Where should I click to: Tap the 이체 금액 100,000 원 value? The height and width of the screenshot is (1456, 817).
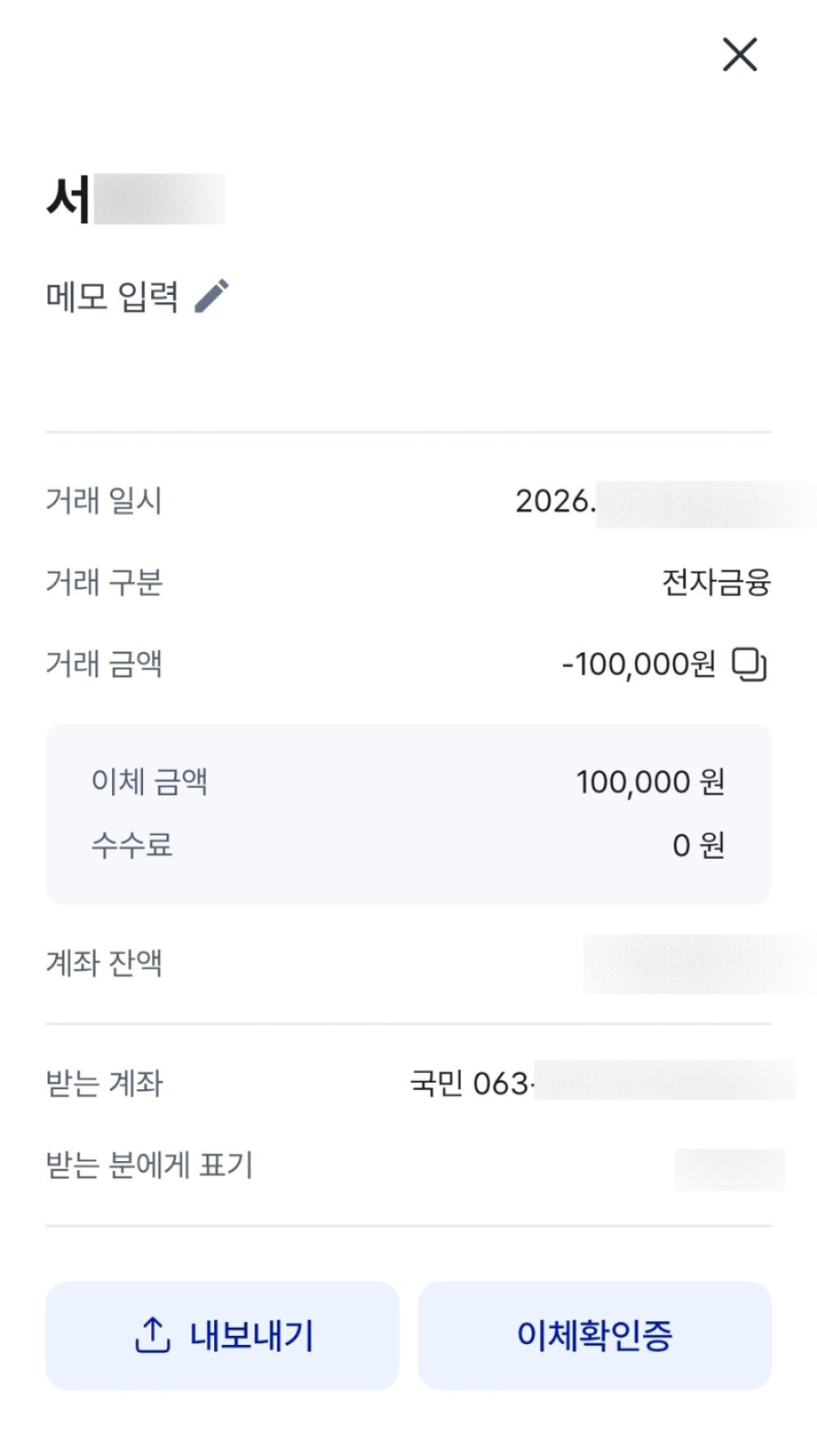(650, 782)
